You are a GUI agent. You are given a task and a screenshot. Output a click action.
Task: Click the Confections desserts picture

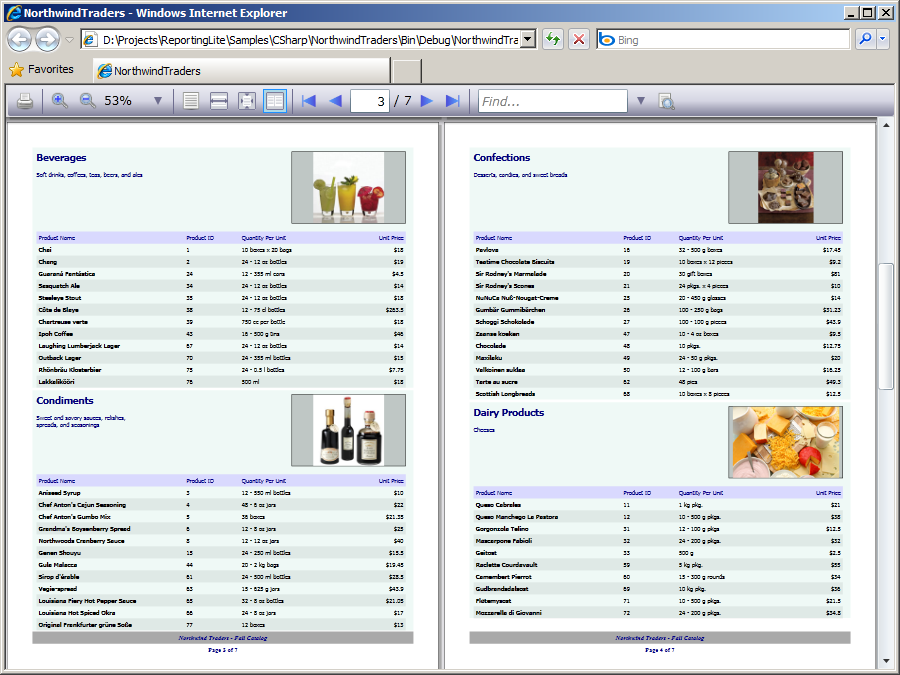tap(785, 187)
